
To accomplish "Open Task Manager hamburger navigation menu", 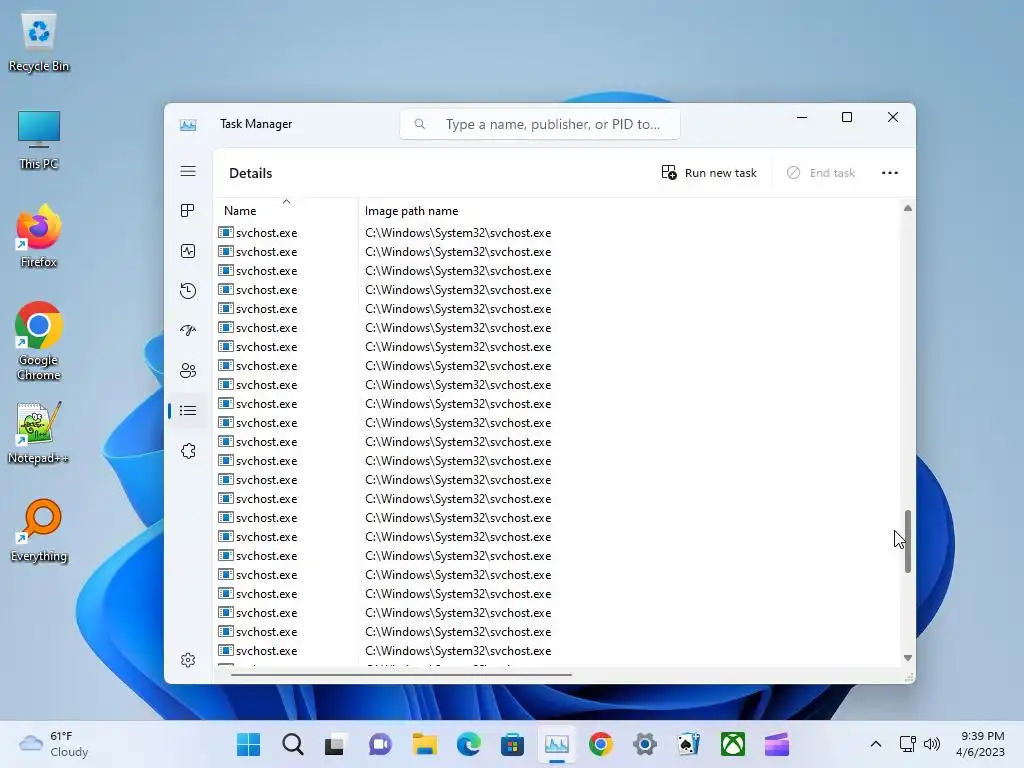I will coord(188,171).
